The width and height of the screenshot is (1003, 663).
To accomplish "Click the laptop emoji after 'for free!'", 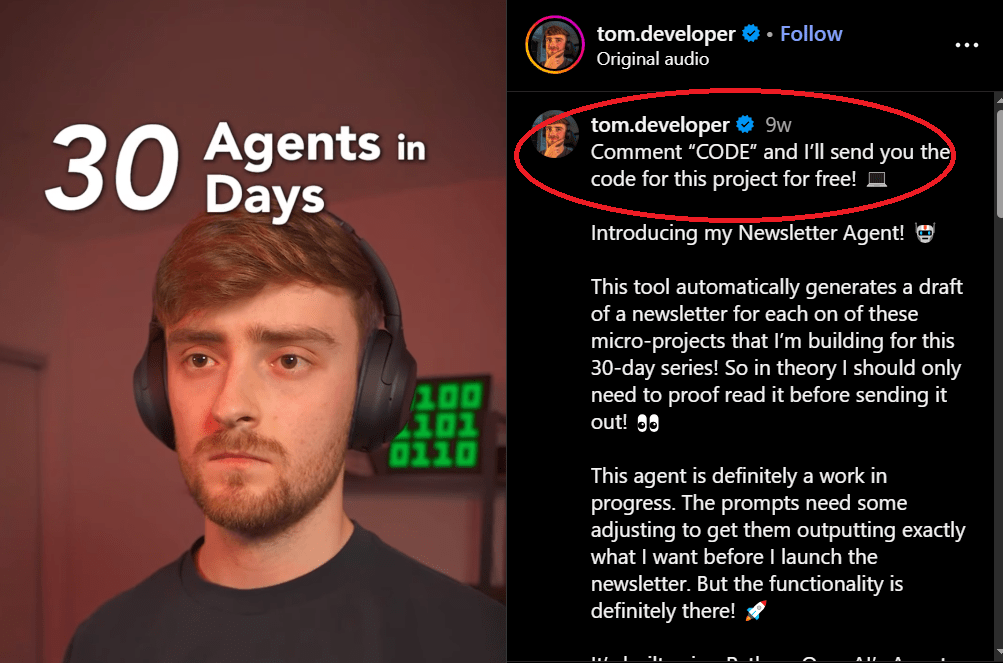I will click(876, 179).
